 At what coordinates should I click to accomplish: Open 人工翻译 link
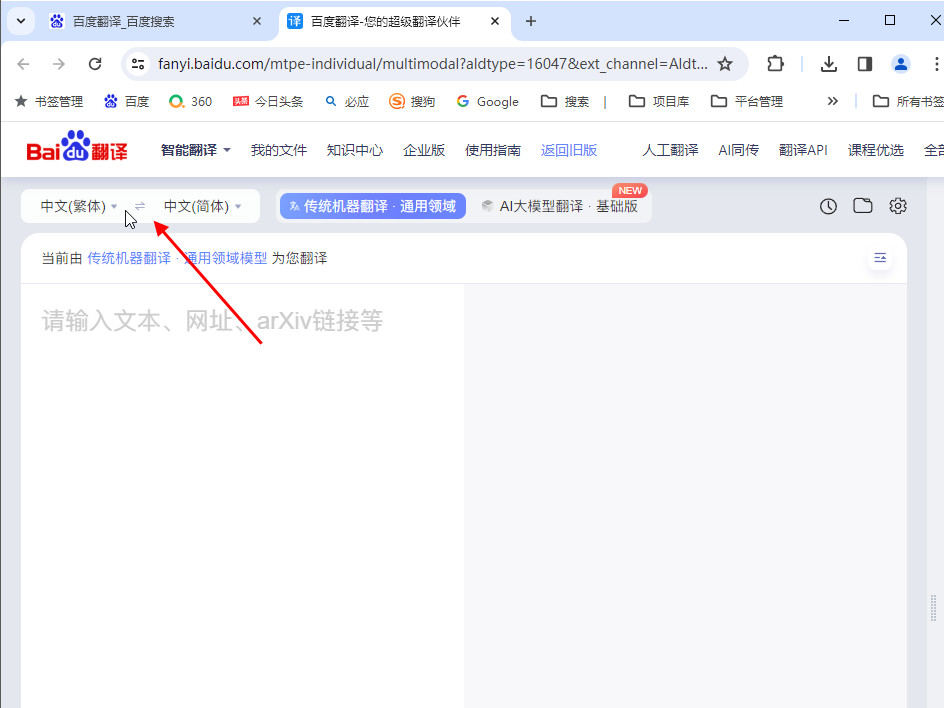670,150
